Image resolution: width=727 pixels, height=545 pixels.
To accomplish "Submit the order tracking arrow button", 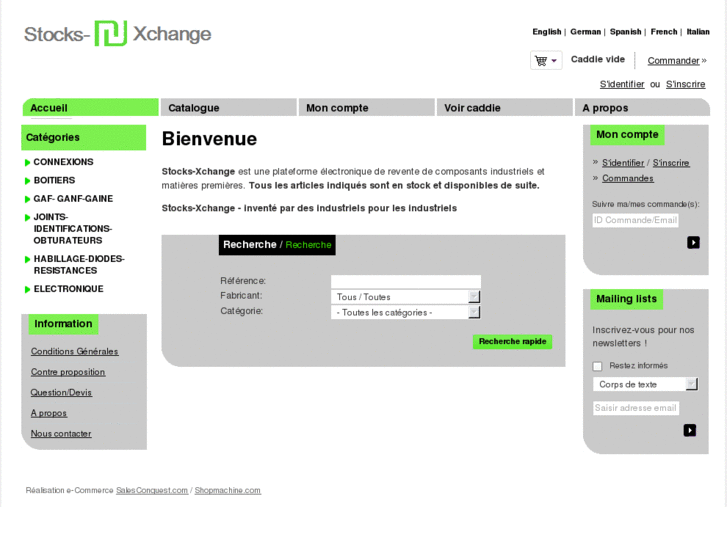I will (693, 243).
